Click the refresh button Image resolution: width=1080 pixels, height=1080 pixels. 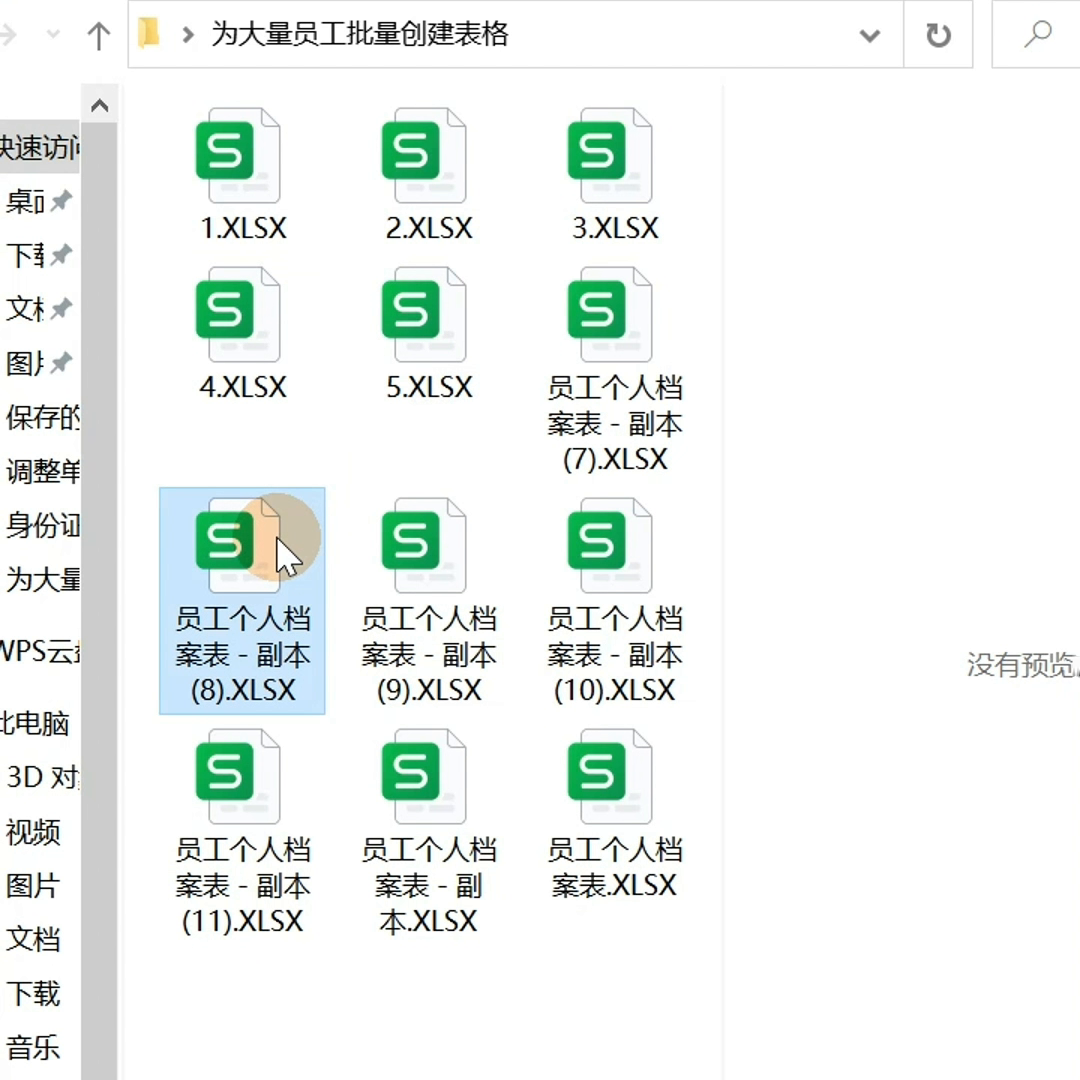pos(938,33)
